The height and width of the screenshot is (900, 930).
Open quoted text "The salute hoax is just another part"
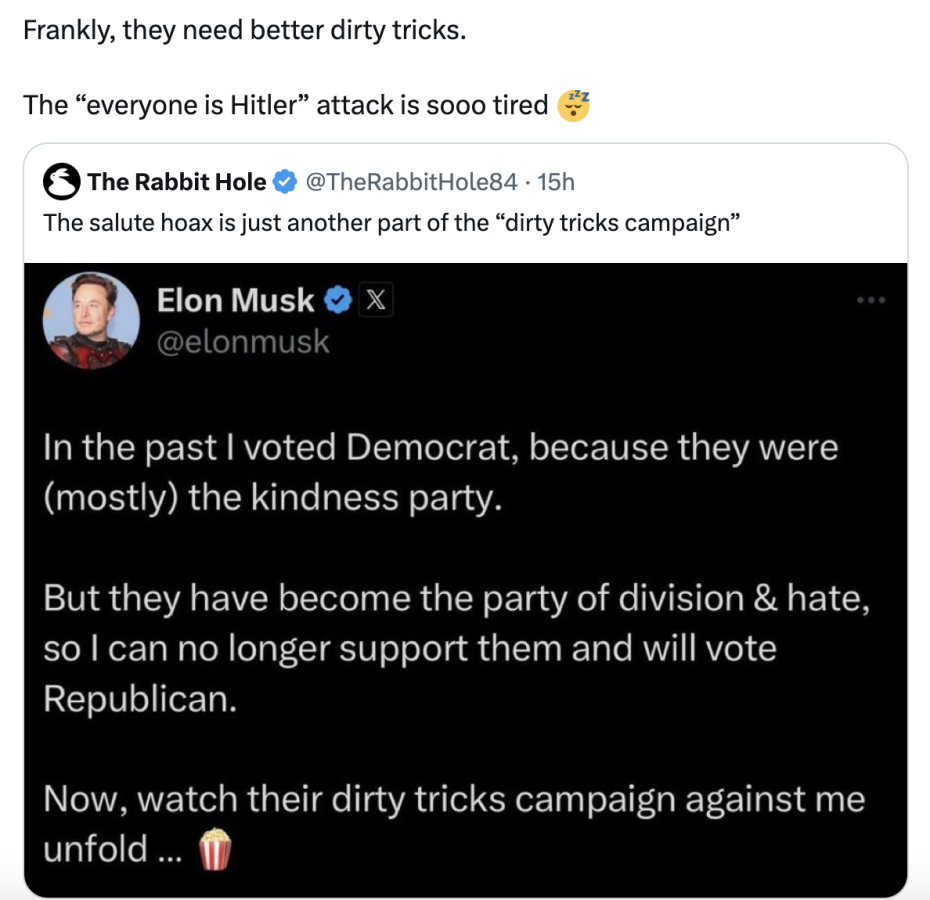click(x=390, y=221)
